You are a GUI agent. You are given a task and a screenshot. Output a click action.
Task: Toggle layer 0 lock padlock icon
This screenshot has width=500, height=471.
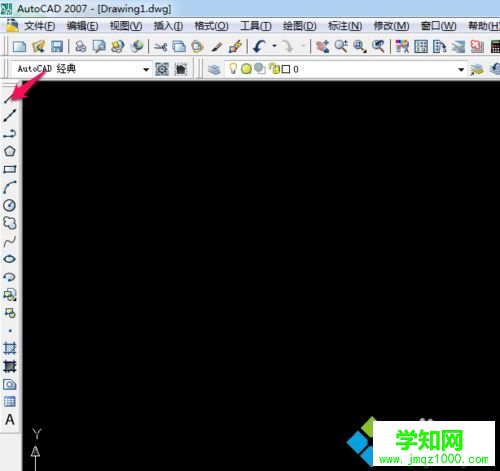point(274,69)
